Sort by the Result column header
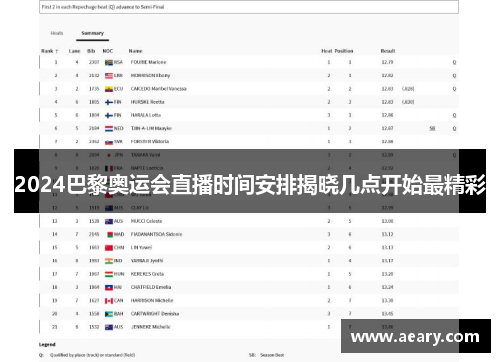The image size is (500, 362). pos(388,51)
